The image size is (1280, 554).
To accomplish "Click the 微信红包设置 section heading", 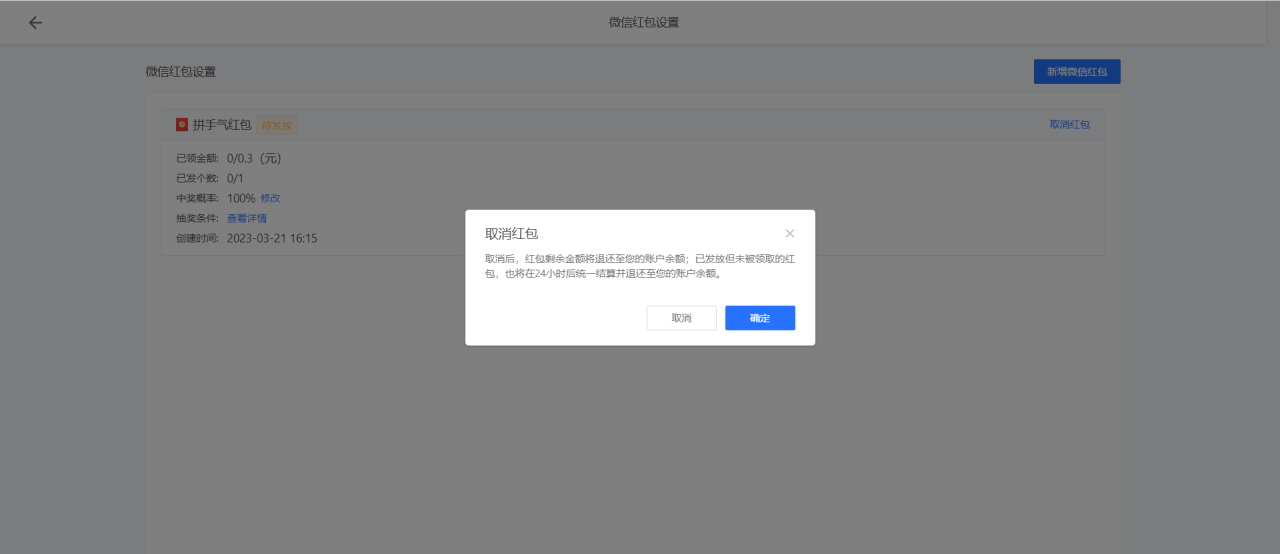I will 181,72.
